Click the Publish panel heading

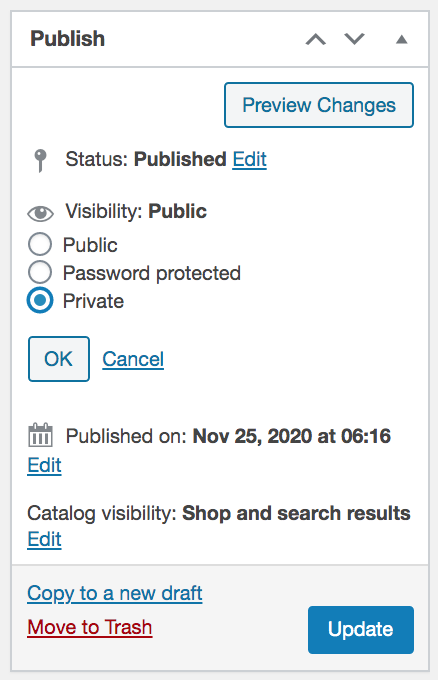point(68,39)
